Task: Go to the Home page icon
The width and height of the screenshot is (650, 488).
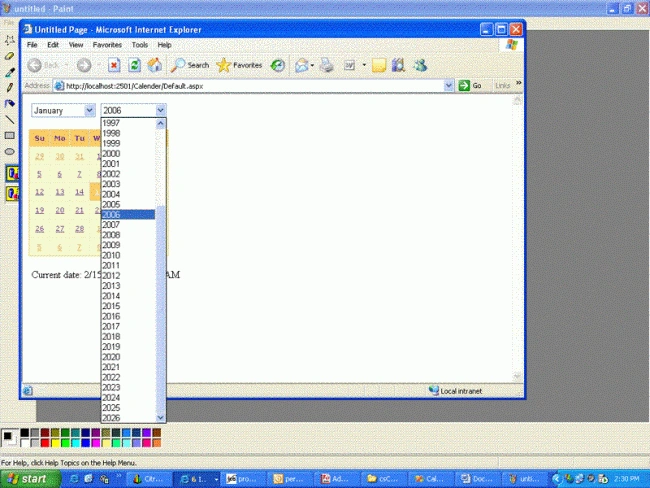Action: [x=155, y=65]
